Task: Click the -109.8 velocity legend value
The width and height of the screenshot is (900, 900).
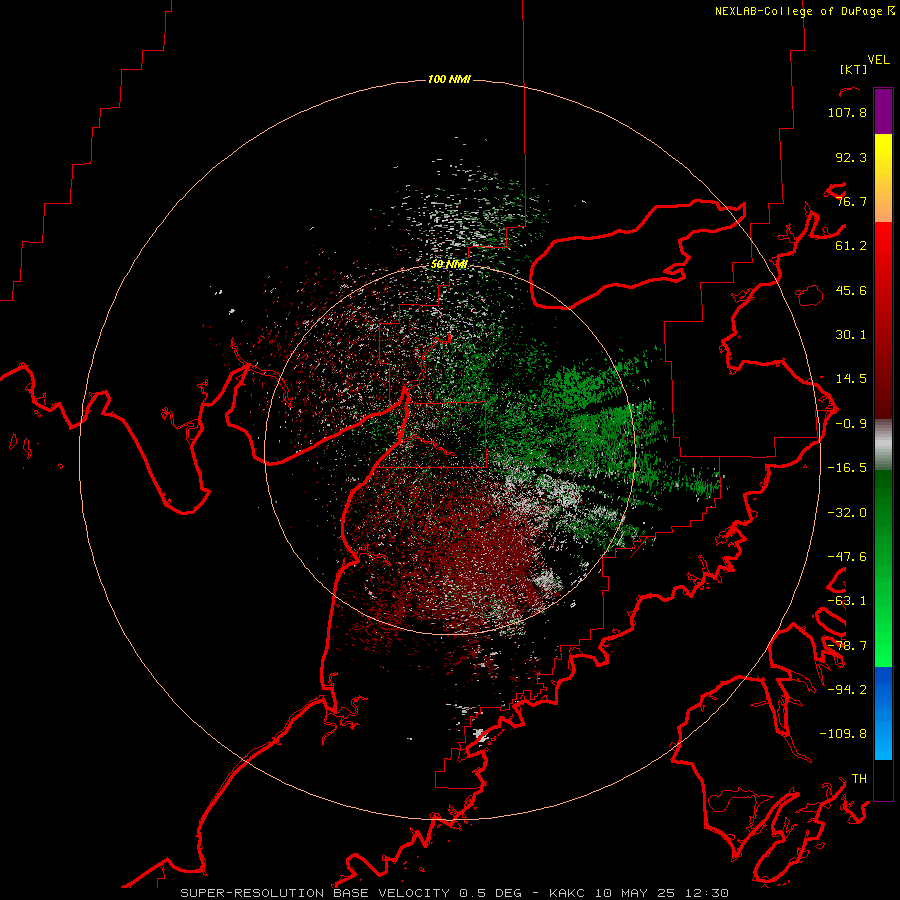Action: pyautogui.click(x=843, y=734)
